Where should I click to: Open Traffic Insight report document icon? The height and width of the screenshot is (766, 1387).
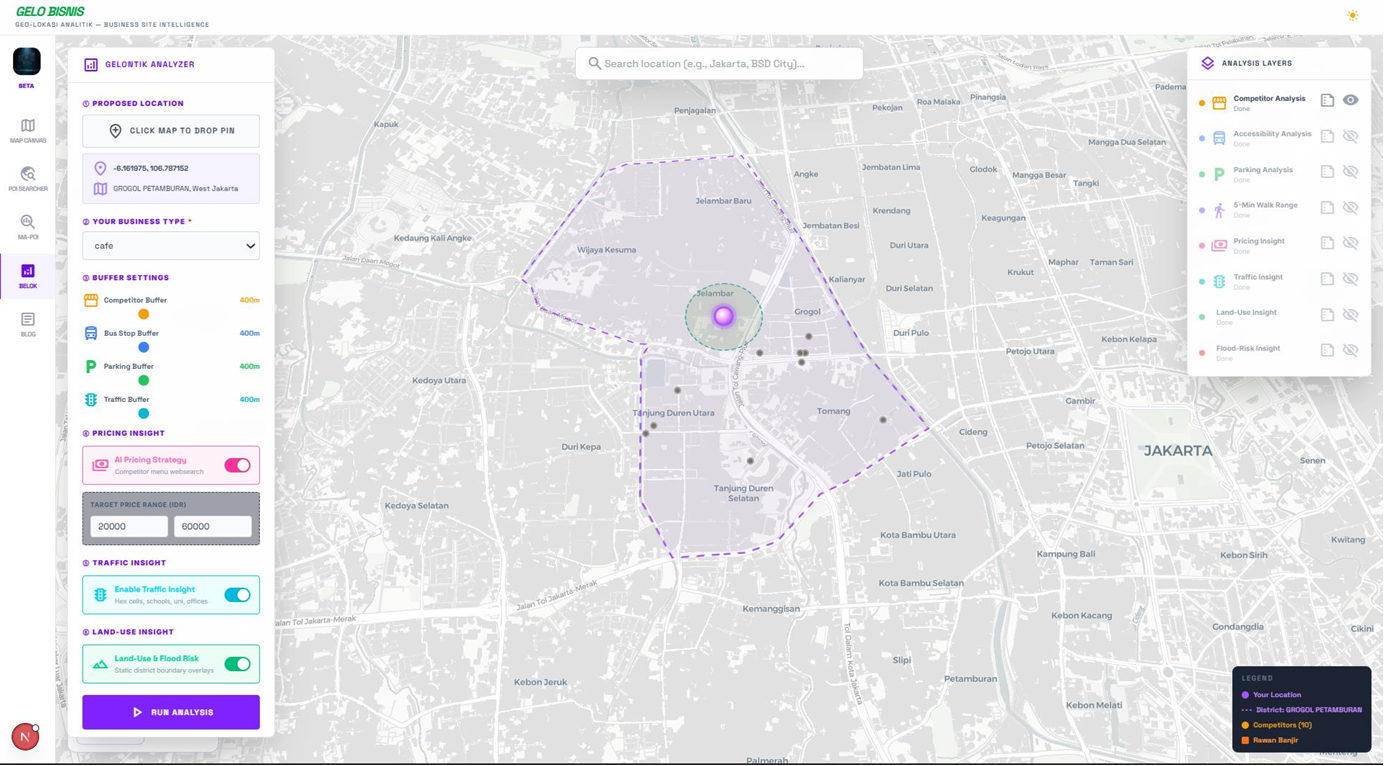1331,280
